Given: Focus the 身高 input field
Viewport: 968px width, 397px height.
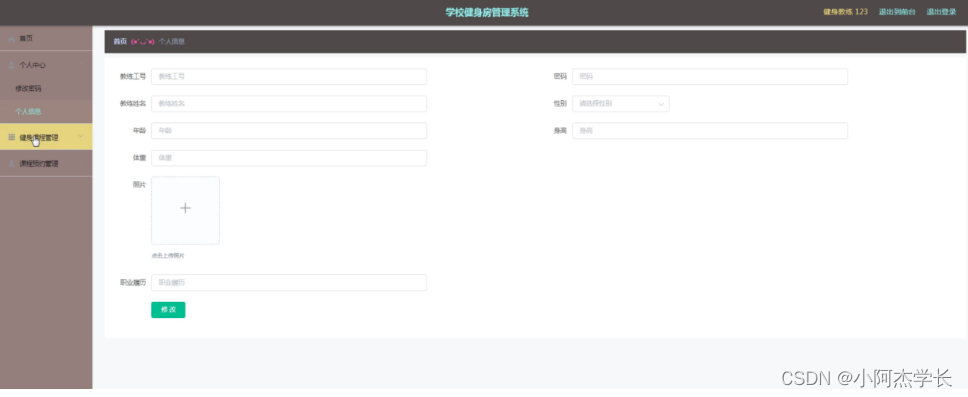Looking at the screenshot, I should [710, 131].
